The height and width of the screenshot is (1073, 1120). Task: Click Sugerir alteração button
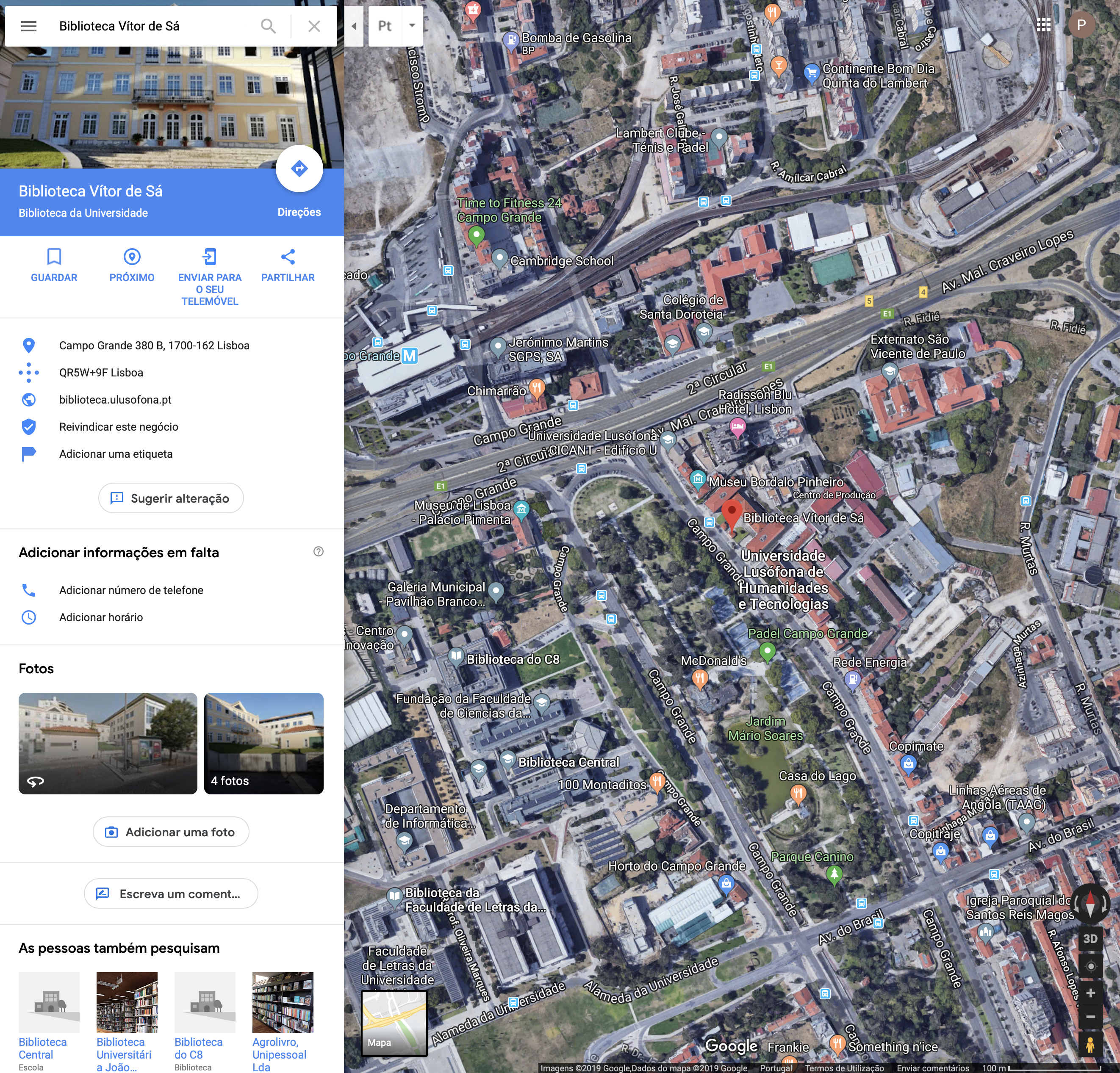click(171, 498)
